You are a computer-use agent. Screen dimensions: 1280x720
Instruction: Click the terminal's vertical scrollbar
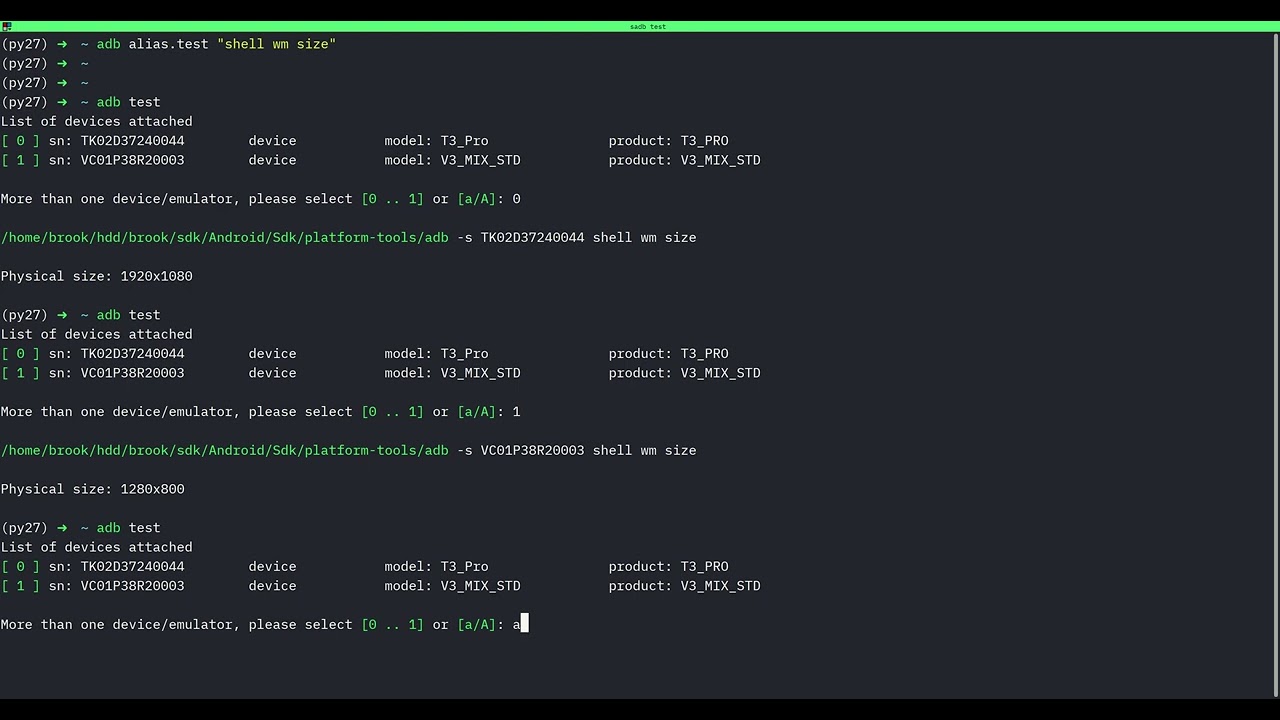click(1275, 364)
